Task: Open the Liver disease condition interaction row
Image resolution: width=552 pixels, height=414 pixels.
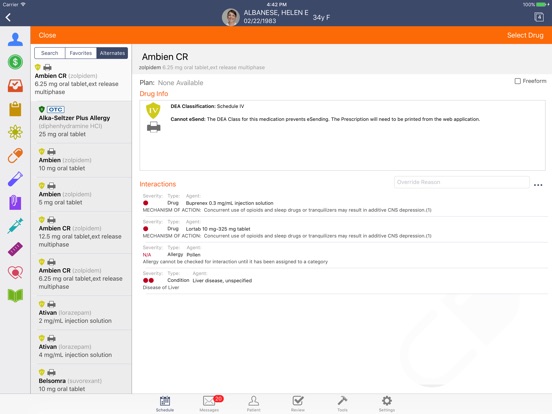Action: (x=344, y=281)
